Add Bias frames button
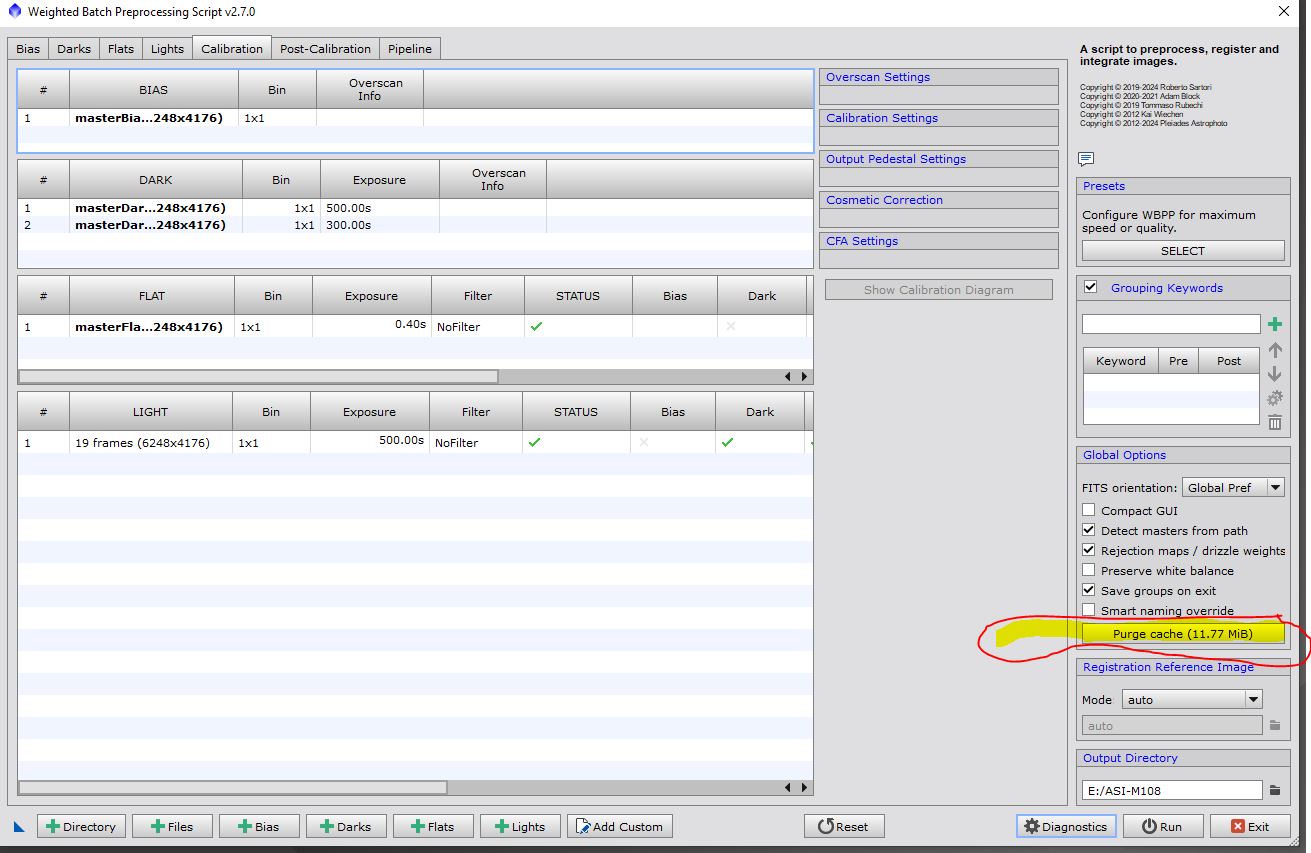 pyautogui.click(x=258, y=826)
